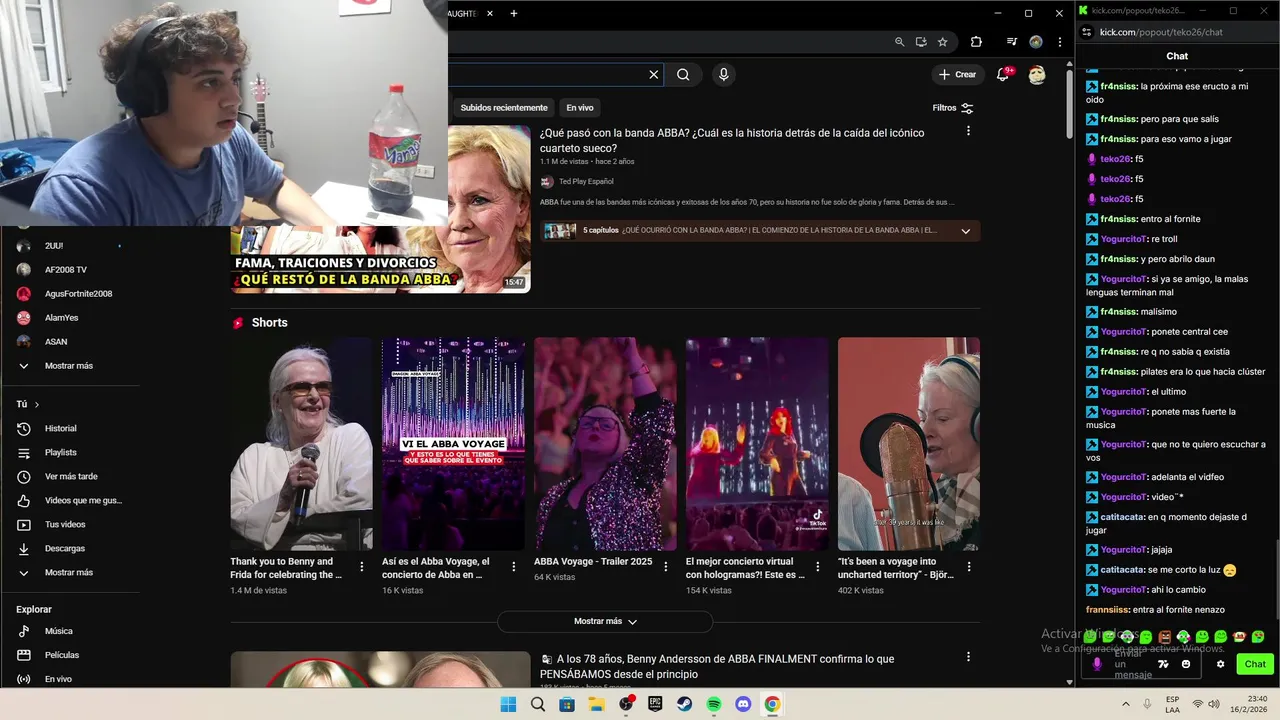Expand the Shorts shelf with Mostrar más
The width and height of the screenshot is (1280, 720).
pyautogui.click(x=605, y=621)
